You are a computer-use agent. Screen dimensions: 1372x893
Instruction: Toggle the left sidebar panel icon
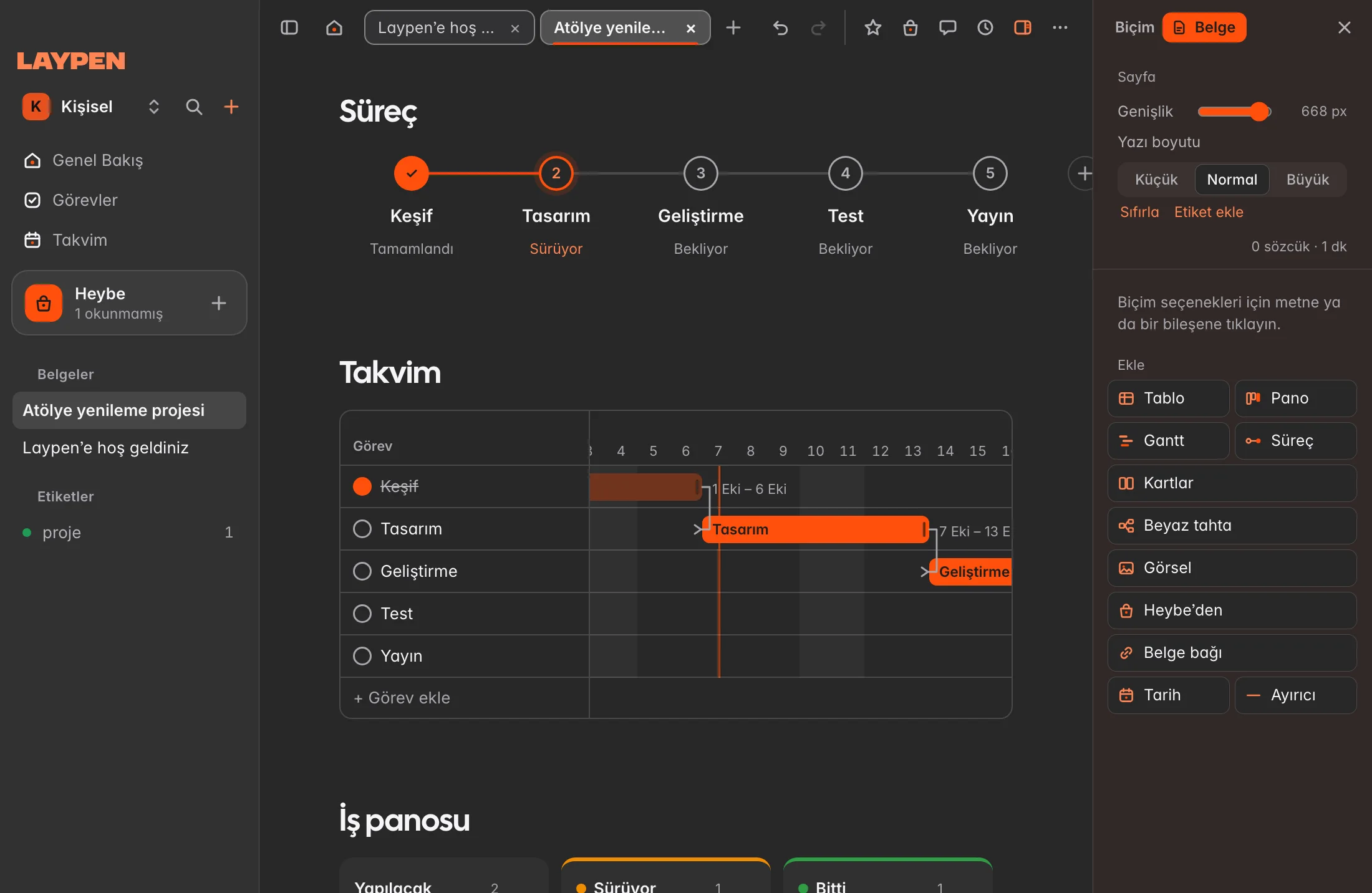pyautogui.click(x=289, y=27)
